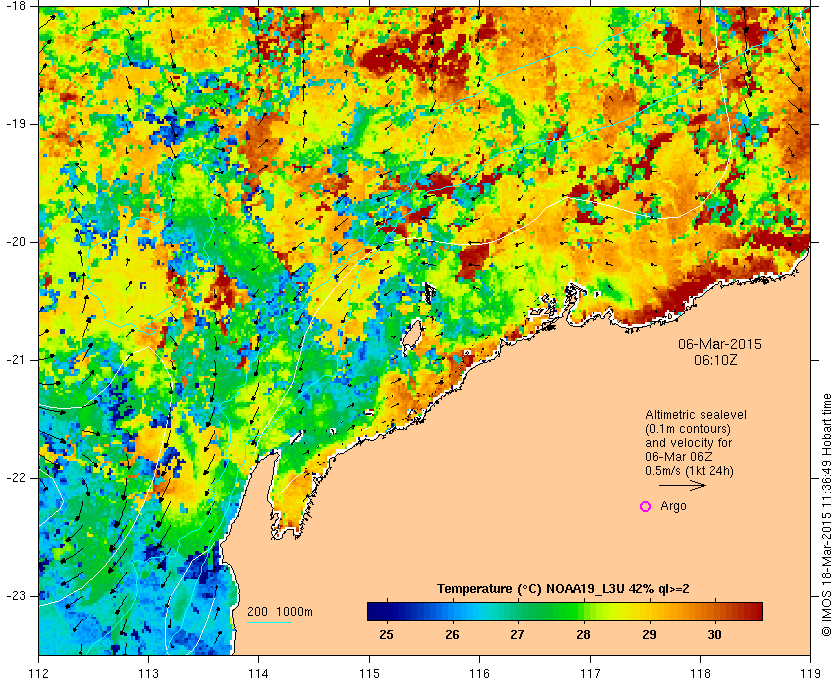Click the date label 06-Mar-2015

point(719,344)
